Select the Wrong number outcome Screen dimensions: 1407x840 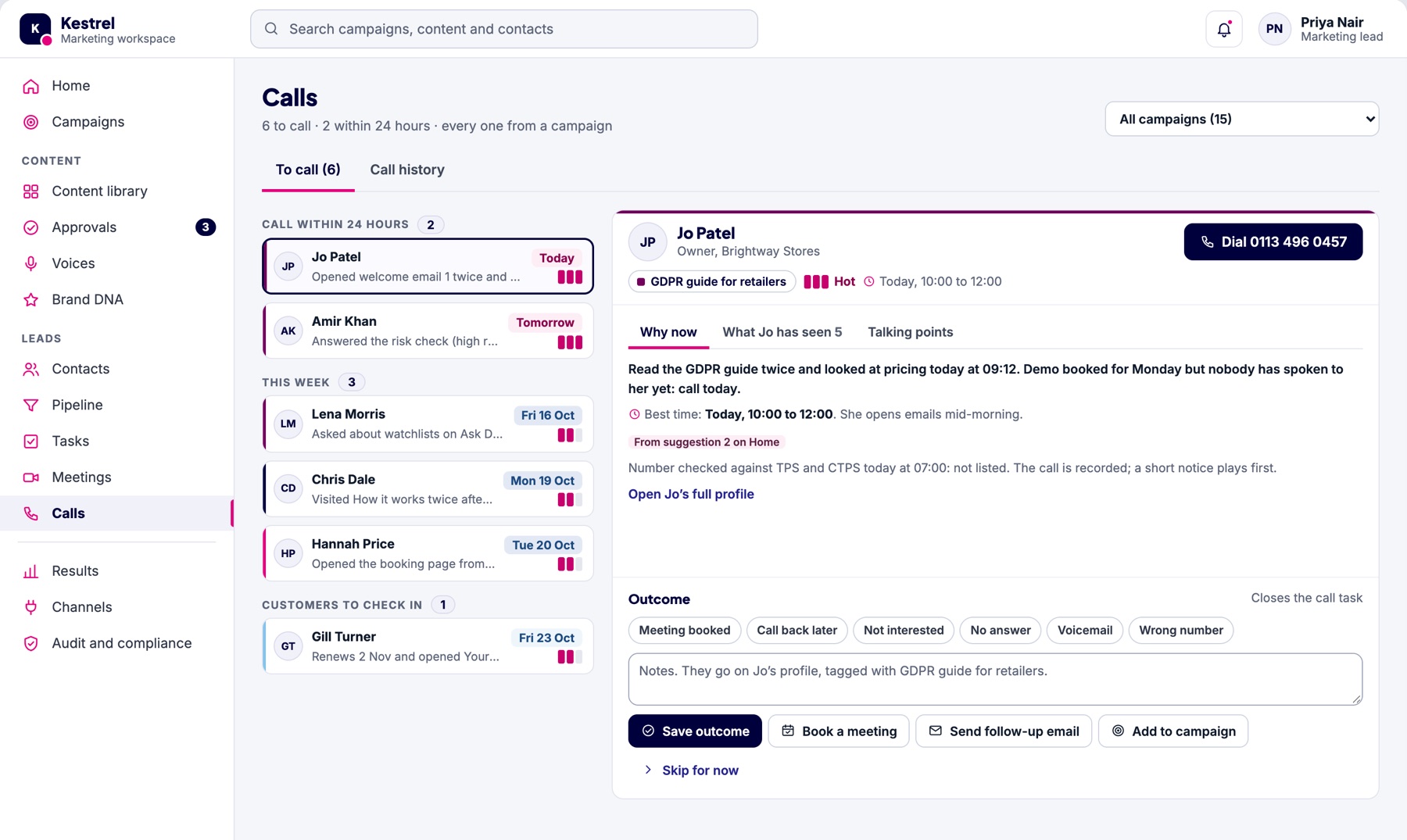coord(1181,630)
